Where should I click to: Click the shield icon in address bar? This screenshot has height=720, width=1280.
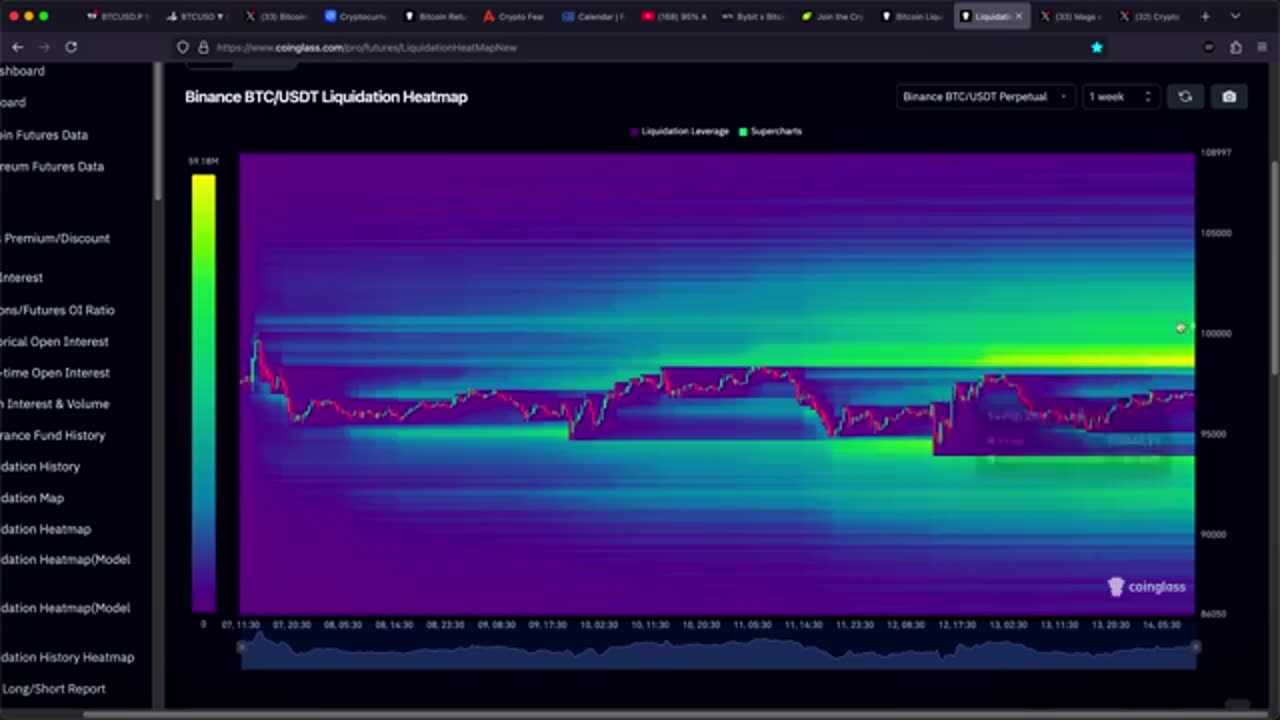(182, 47)
